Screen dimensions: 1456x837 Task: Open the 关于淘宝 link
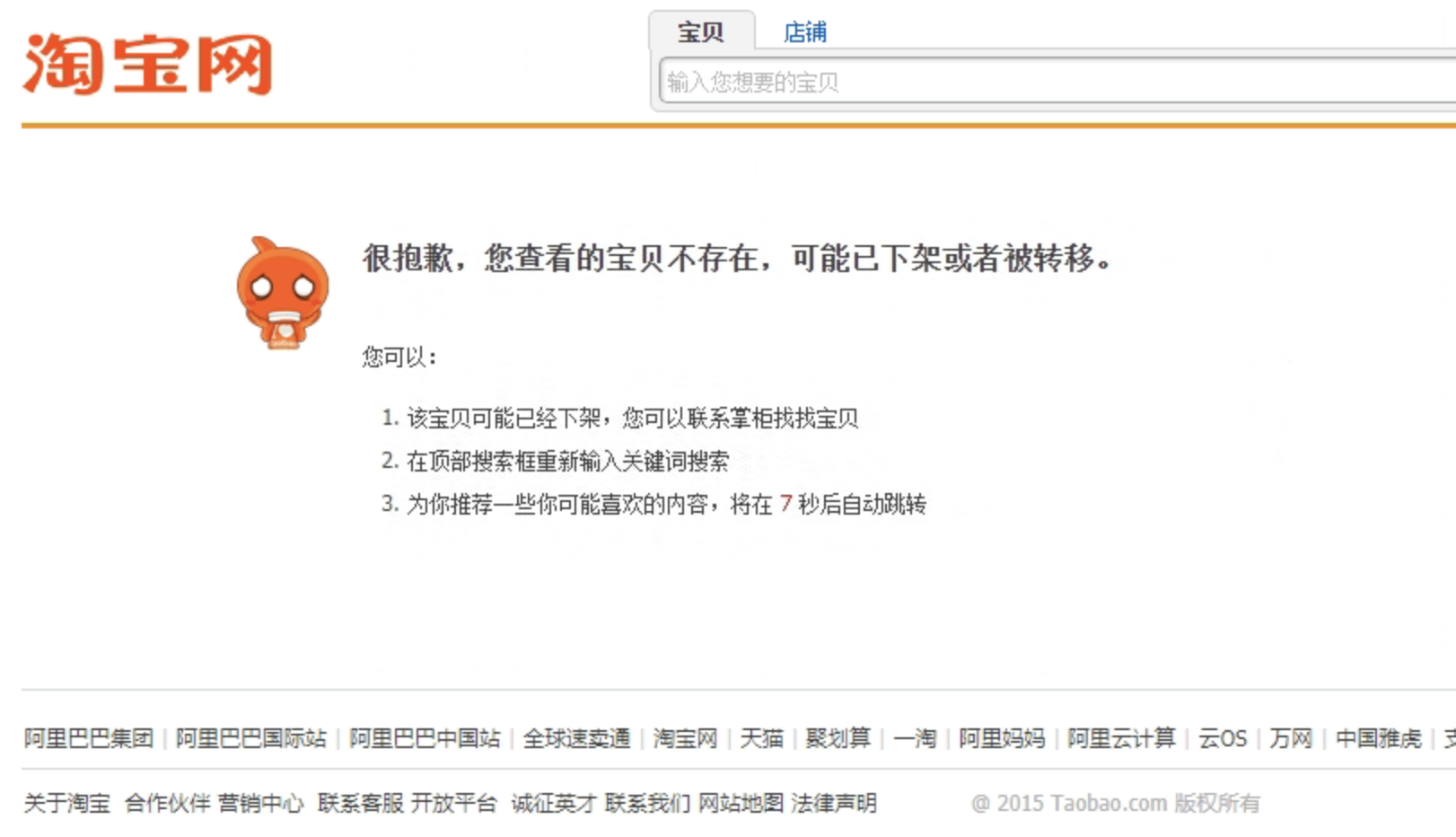coord(67,803)
